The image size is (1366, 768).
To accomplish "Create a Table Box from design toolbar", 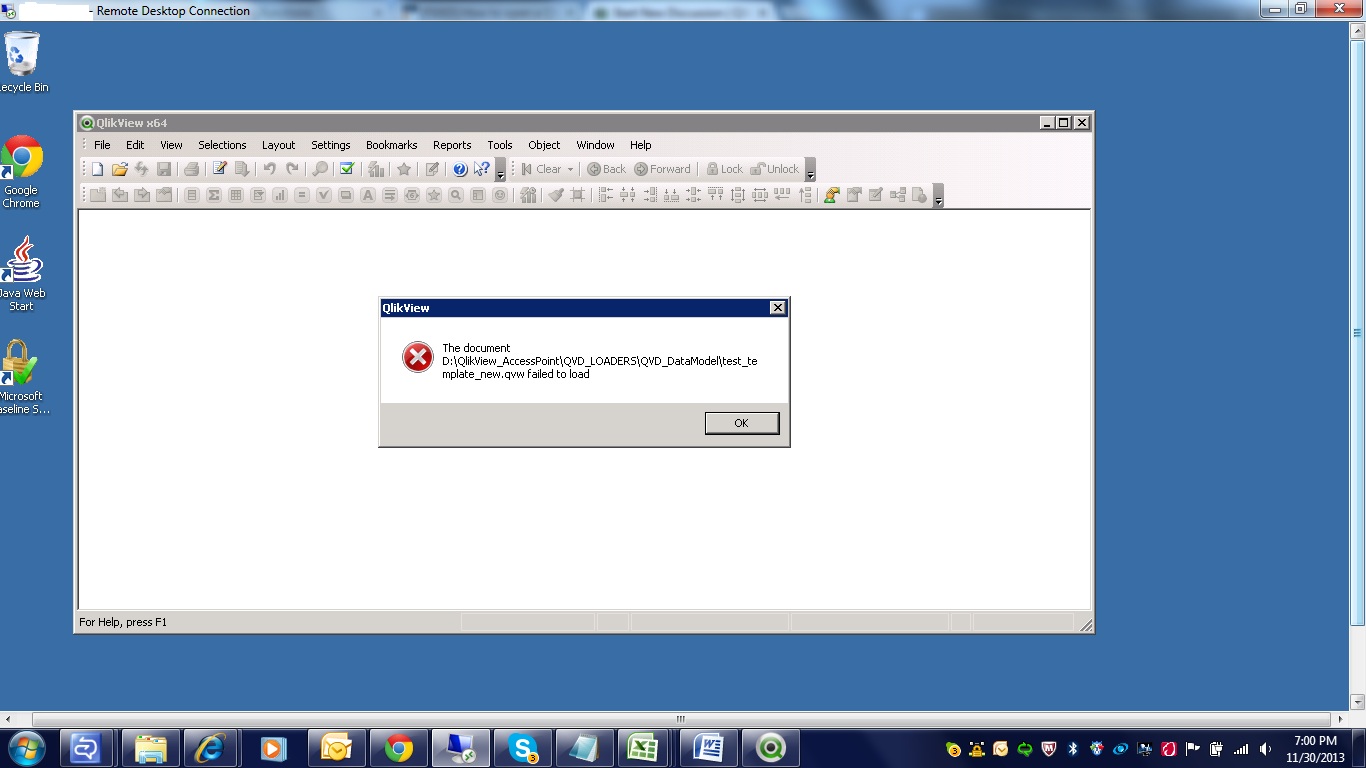I will pyautogui.click(x=236, y=195).
